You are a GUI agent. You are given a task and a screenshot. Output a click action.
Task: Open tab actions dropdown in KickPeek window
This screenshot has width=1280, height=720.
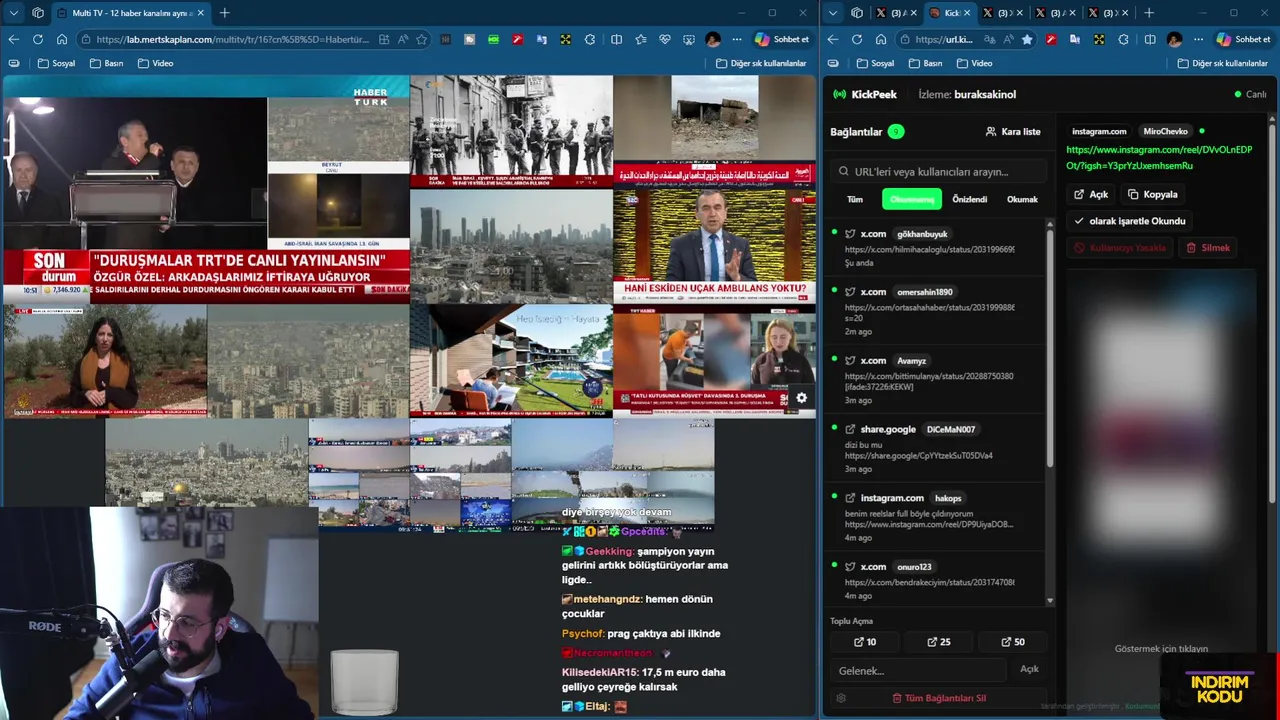click(x=832, y=13)
